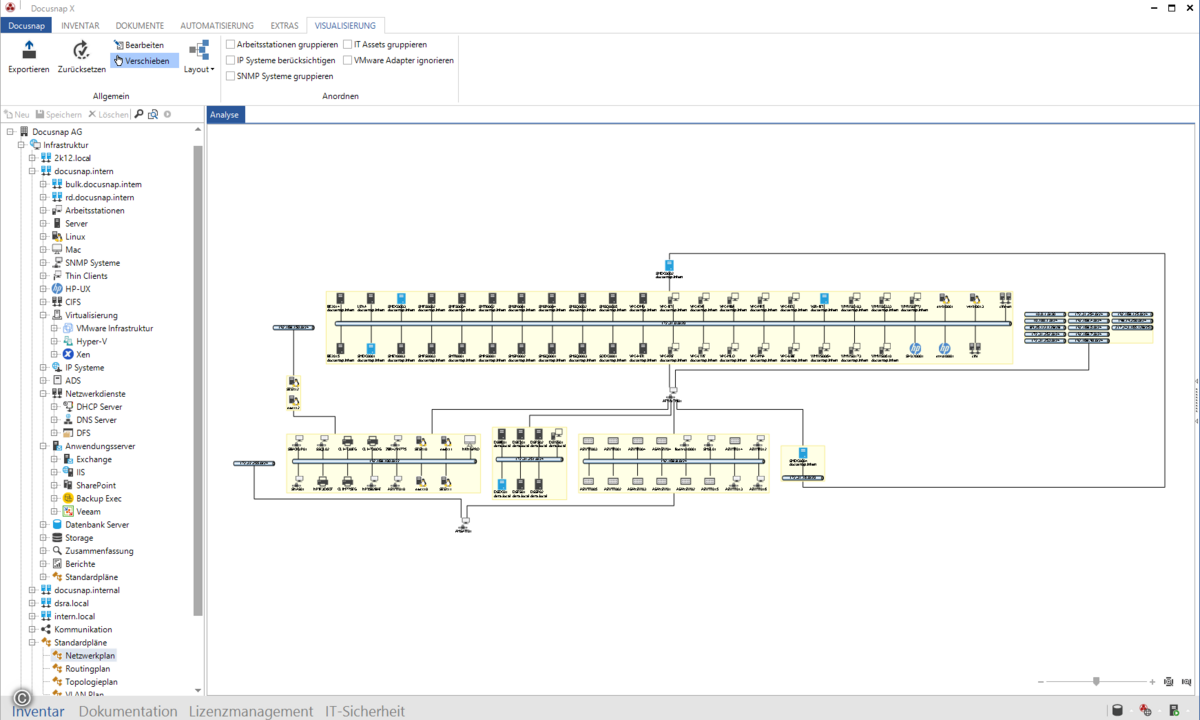
Task: Enable IT Assets gruppieren checkbox
Action: 347,45
